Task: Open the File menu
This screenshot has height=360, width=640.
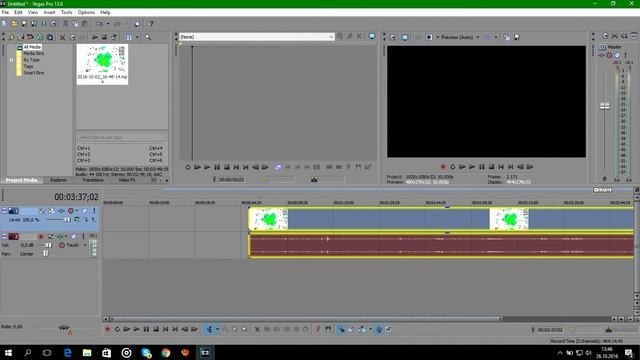Action: (x=5, y=12)
